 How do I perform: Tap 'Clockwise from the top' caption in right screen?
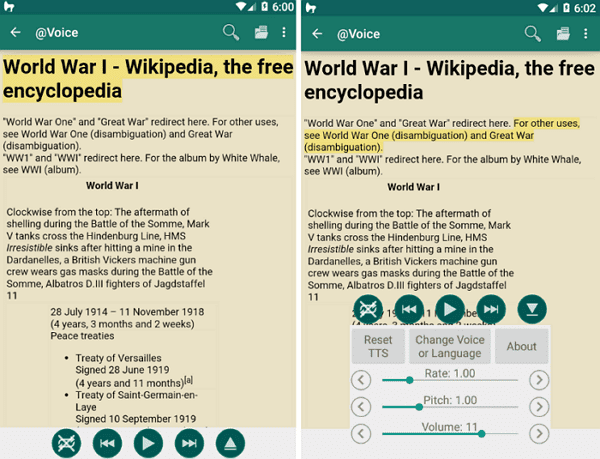point(411,255)
